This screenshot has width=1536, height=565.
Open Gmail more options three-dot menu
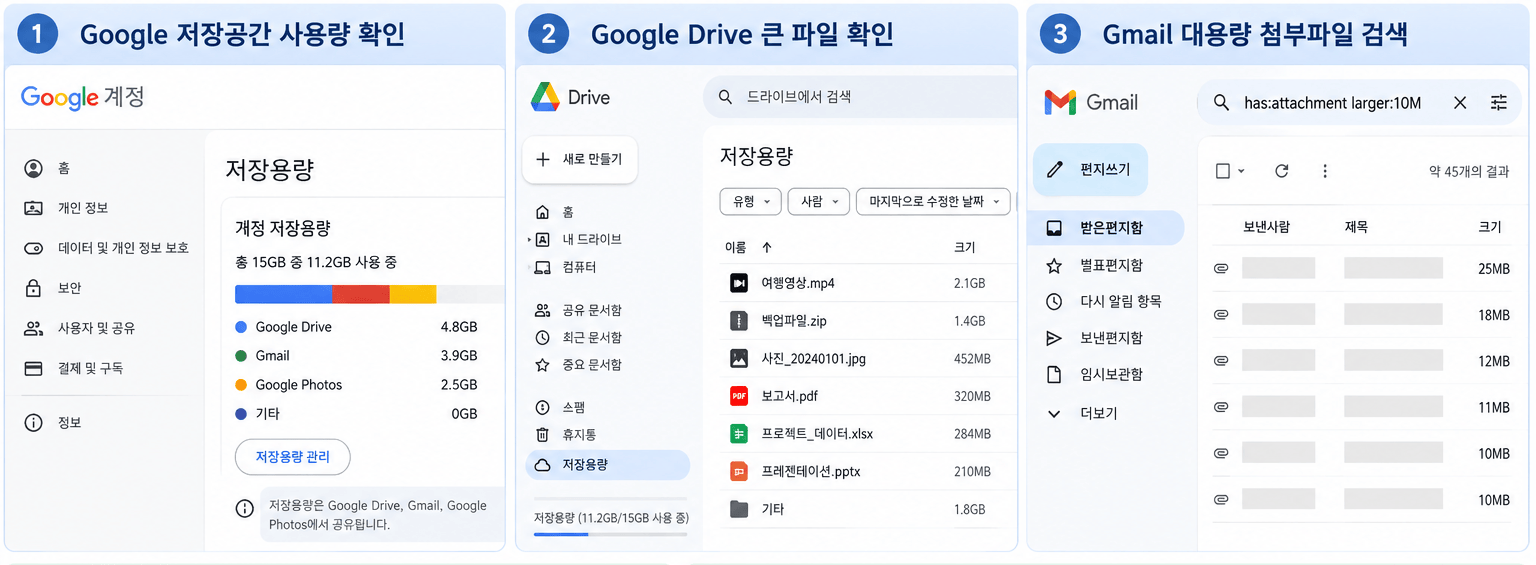click(1325, 171)
